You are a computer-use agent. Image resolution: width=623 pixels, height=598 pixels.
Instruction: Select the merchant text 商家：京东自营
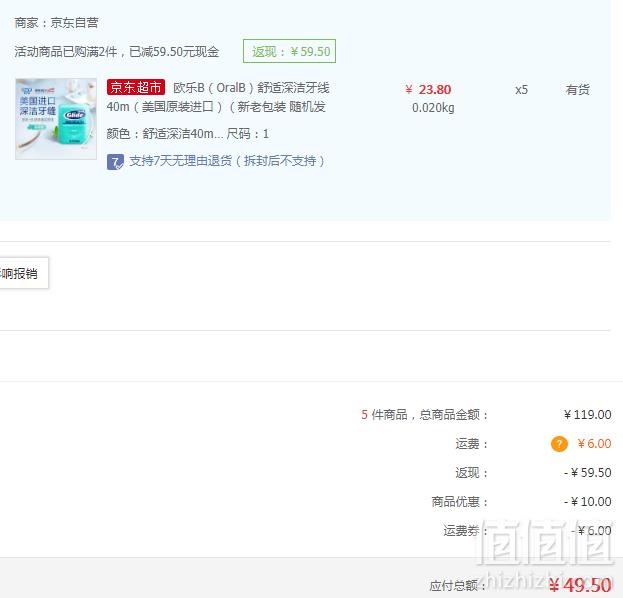(56, 23)
